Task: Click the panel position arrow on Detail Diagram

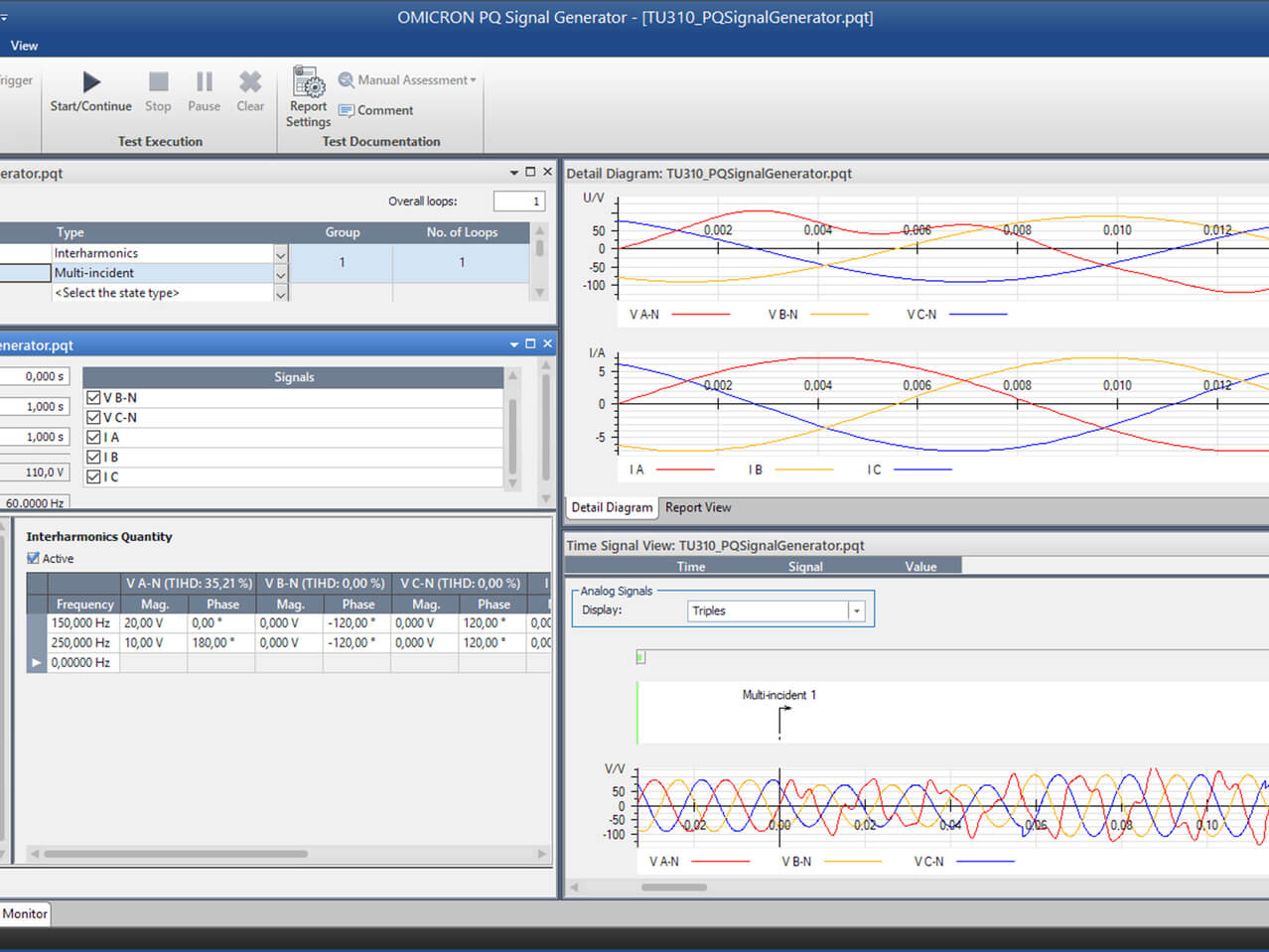Action: point(513,172)
